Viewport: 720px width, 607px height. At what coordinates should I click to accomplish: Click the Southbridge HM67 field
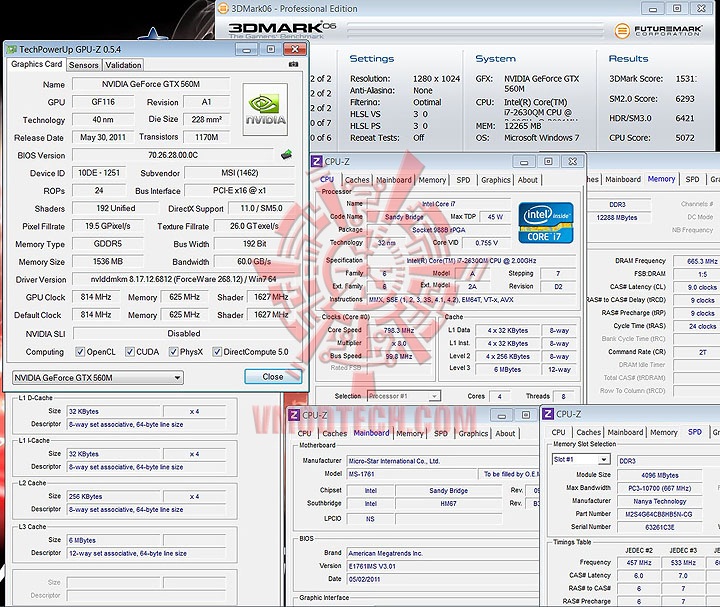point(448,504)
